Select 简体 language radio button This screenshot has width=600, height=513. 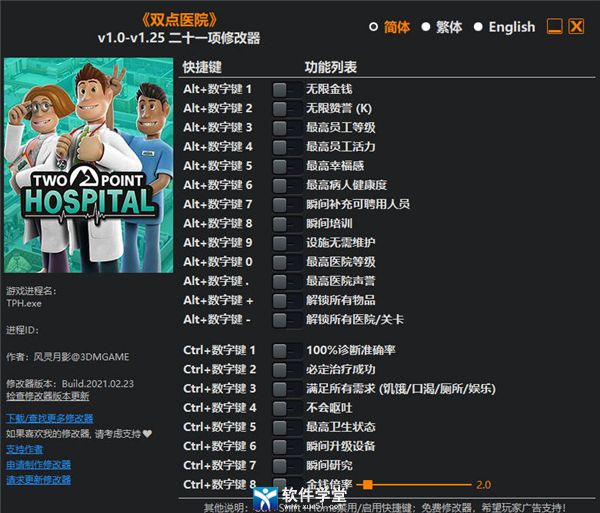click(373, 27)
